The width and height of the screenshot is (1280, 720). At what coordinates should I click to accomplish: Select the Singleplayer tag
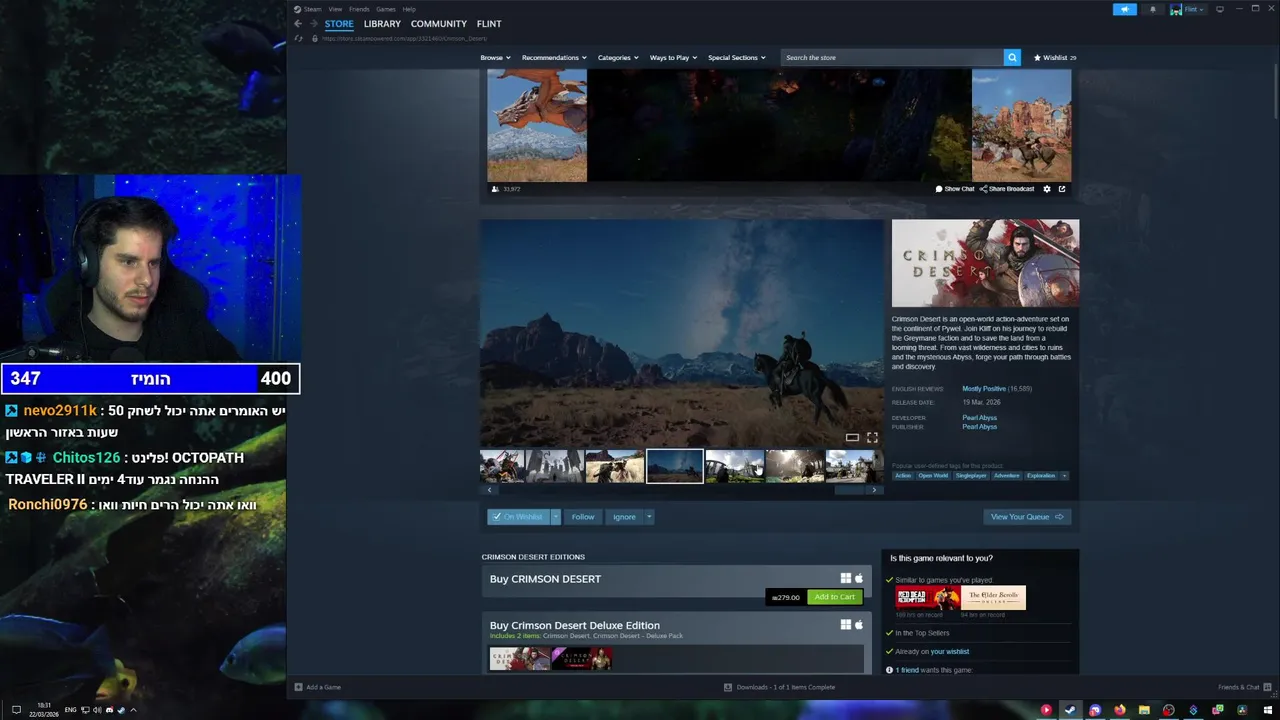(x=971, y=476)
